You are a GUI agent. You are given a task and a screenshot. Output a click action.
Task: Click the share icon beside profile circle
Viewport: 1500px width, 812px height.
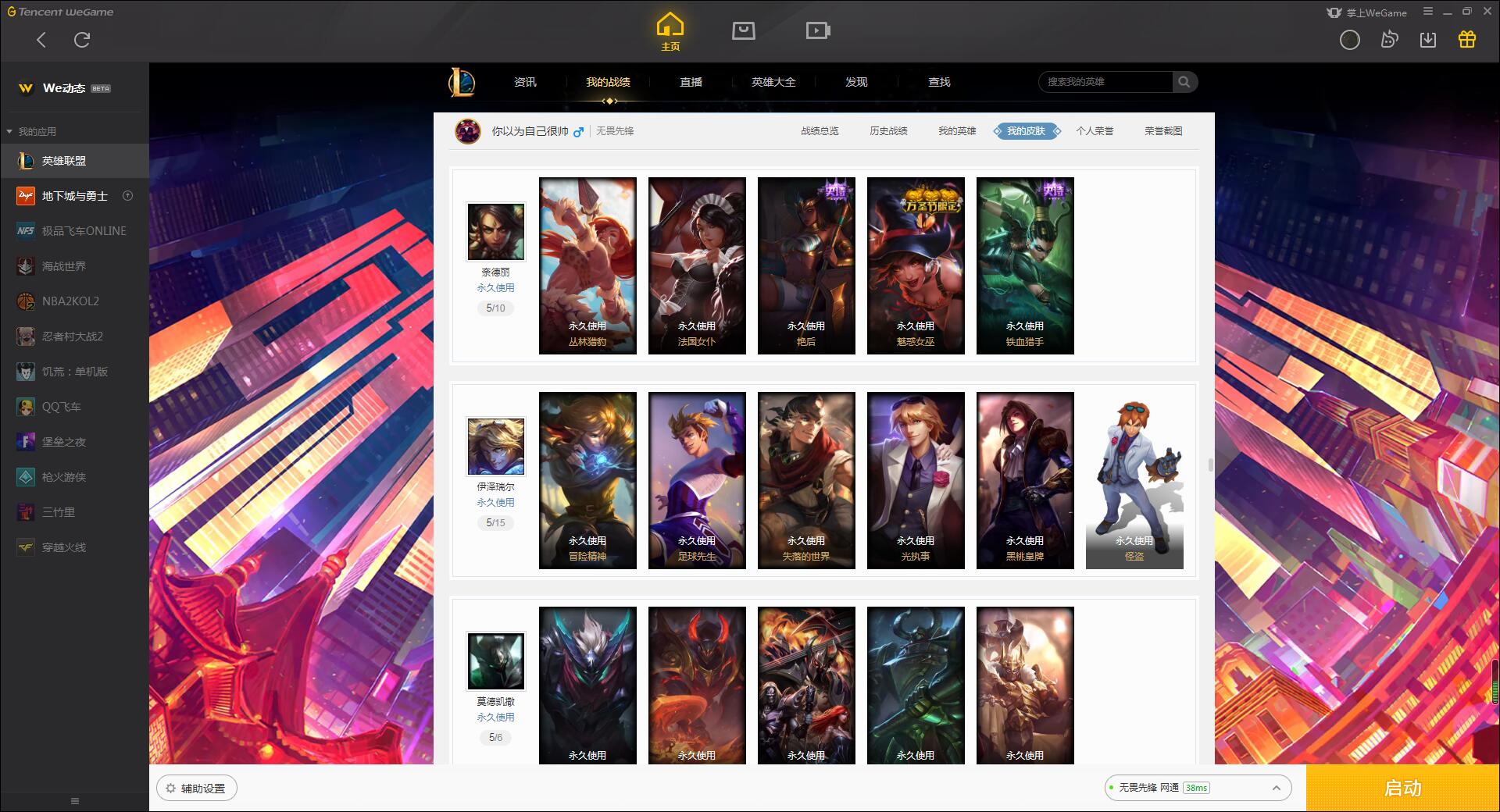click(1389, 40)
